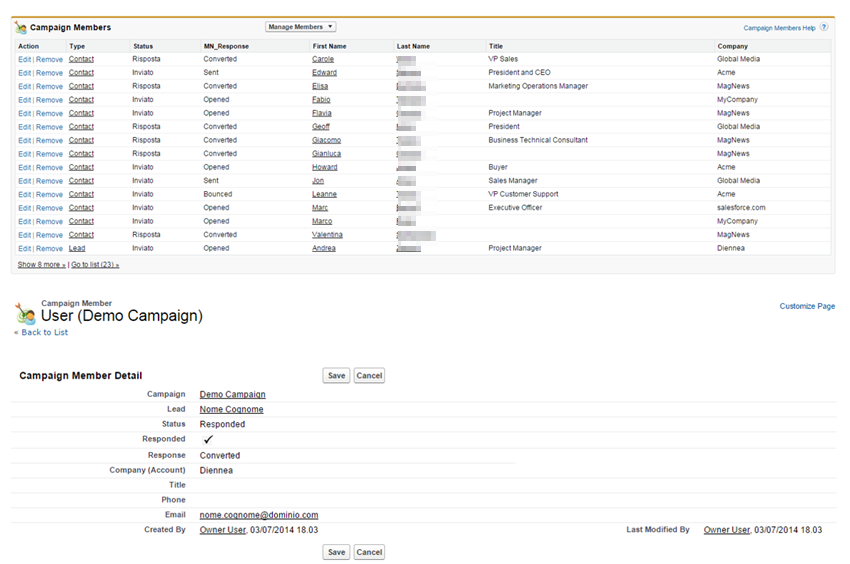Image resolution: width=850 pixels, height=564 pixels.
Task: Sort by the Company column header
Action: [732, 46]
